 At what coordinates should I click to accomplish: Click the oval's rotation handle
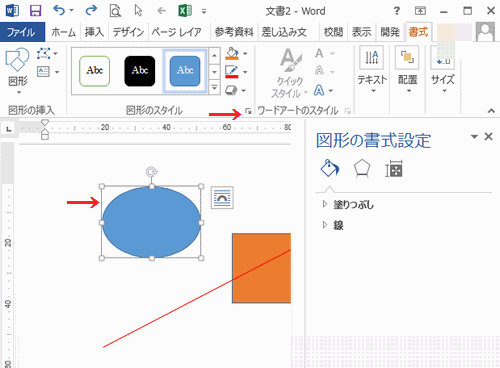(x=152, y=172)
